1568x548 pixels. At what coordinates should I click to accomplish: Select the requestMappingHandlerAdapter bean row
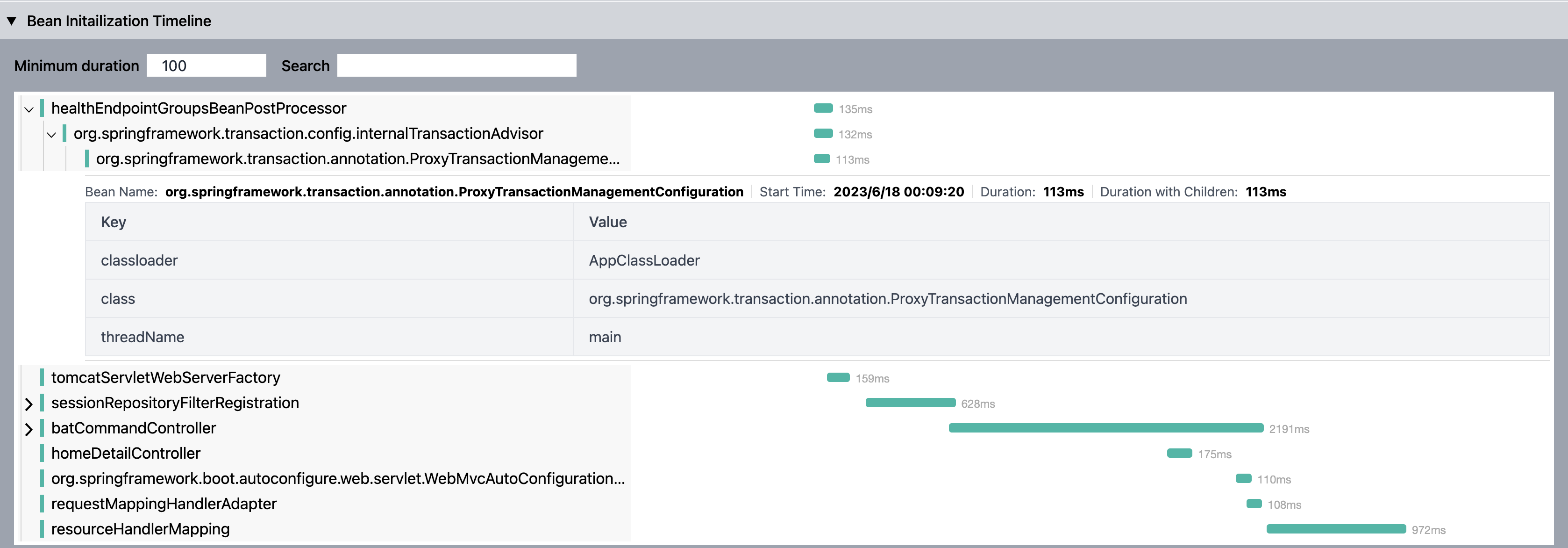pos(164,504)
